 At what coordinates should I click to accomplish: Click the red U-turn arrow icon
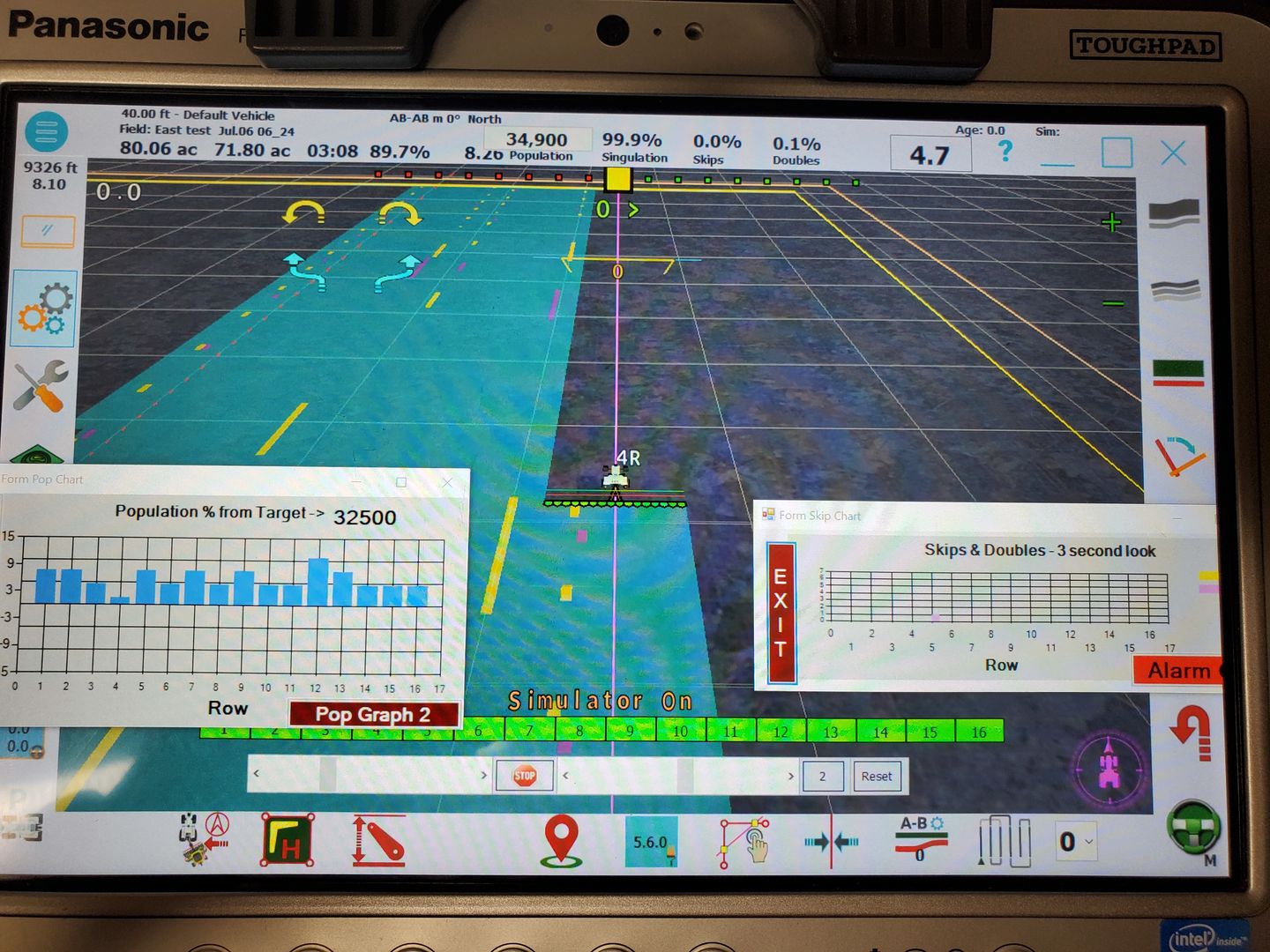(1192, 733)
